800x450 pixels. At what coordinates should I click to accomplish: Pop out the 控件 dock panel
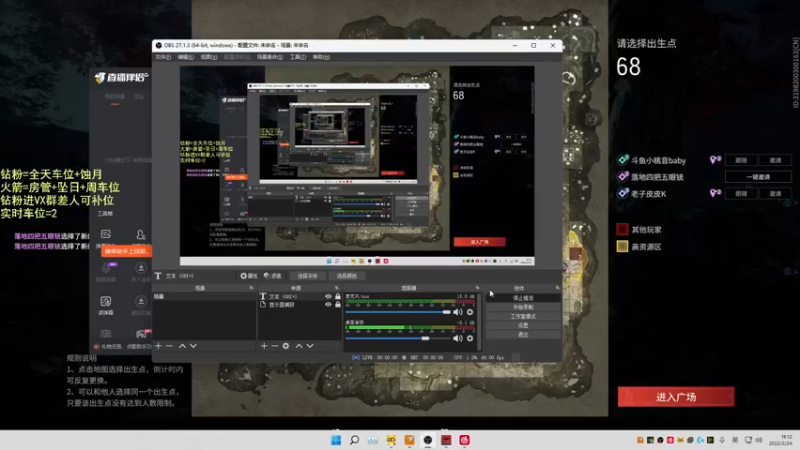pos(557,288)
